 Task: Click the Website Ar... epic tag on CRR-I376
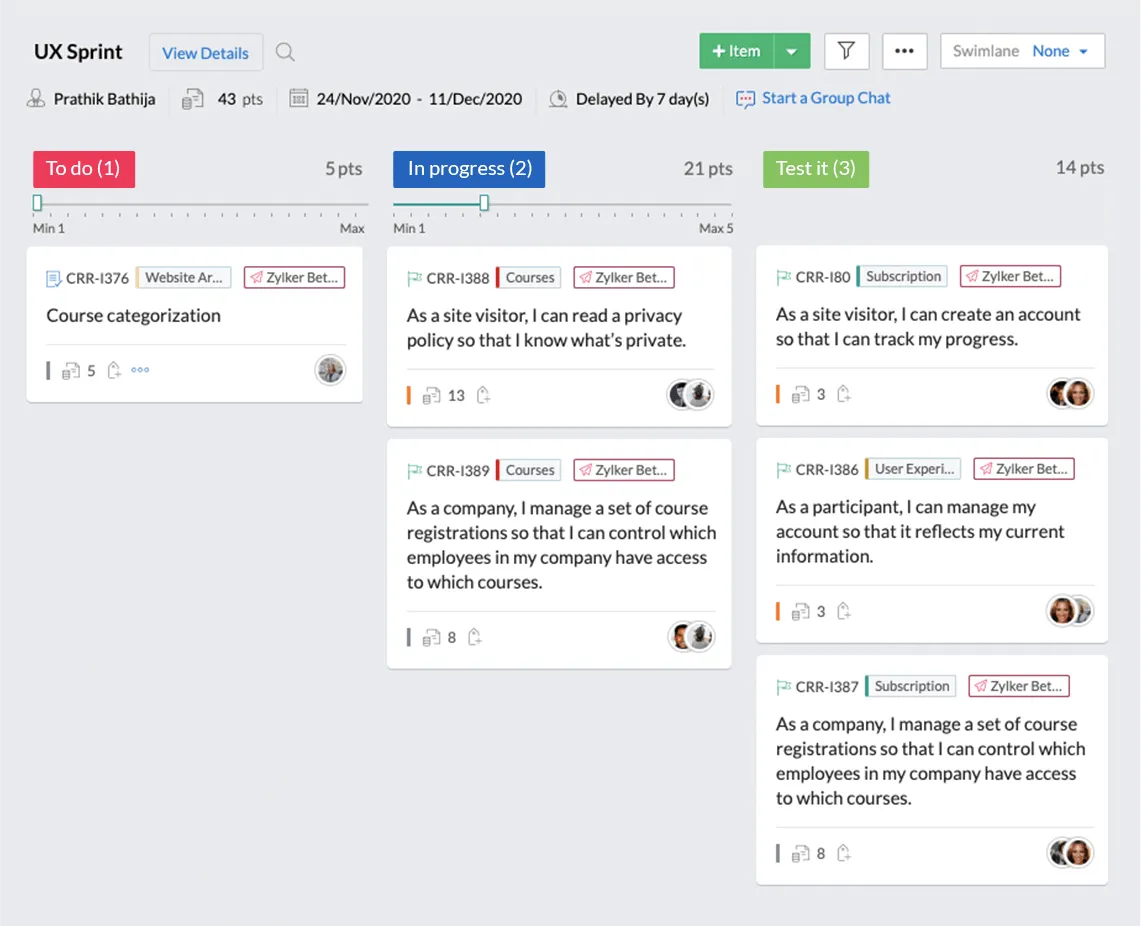point(183,277)
